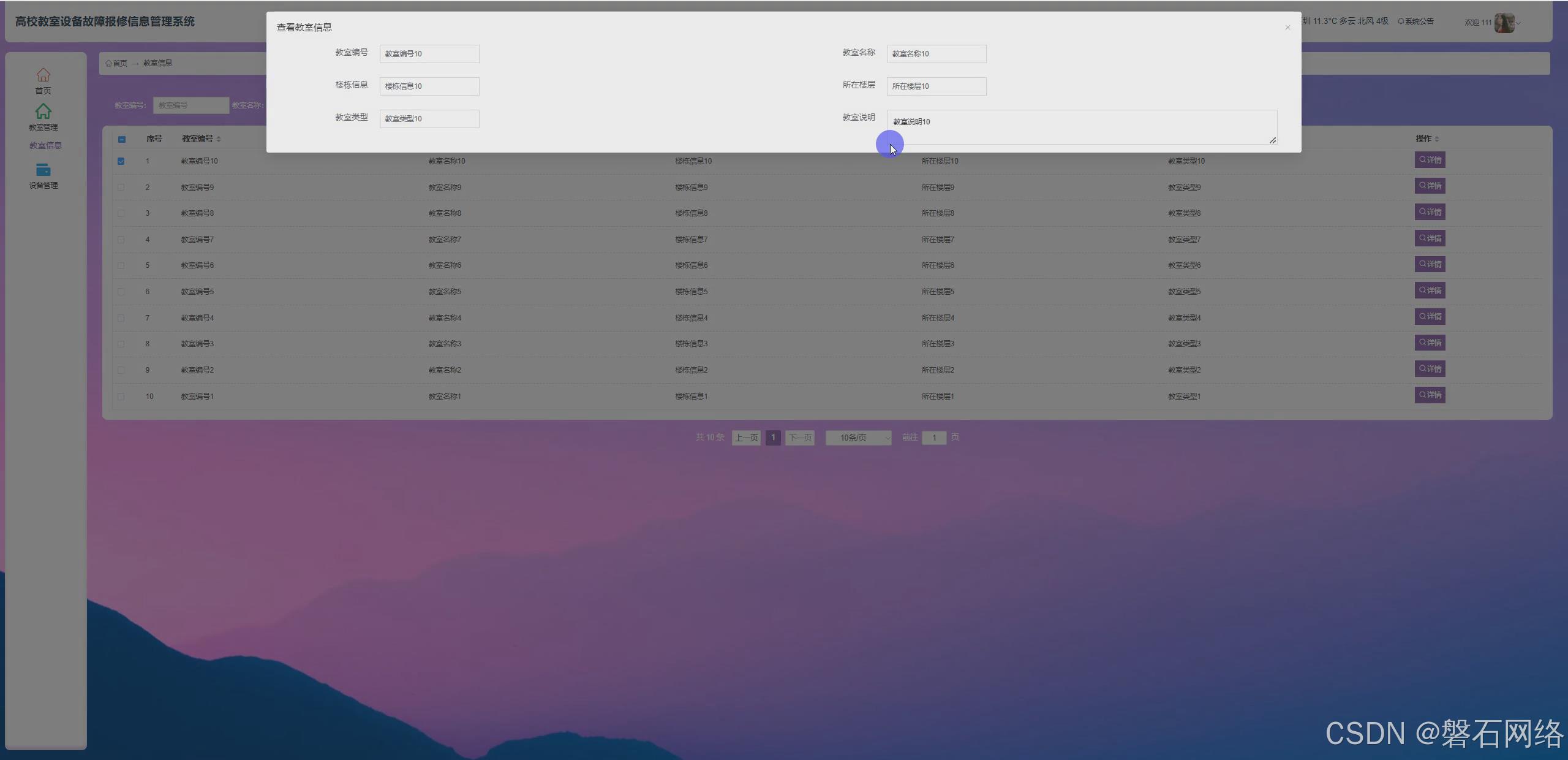
Task: Click the 详情 button for 教室编号9
Action: click(x=1430, y=186)
